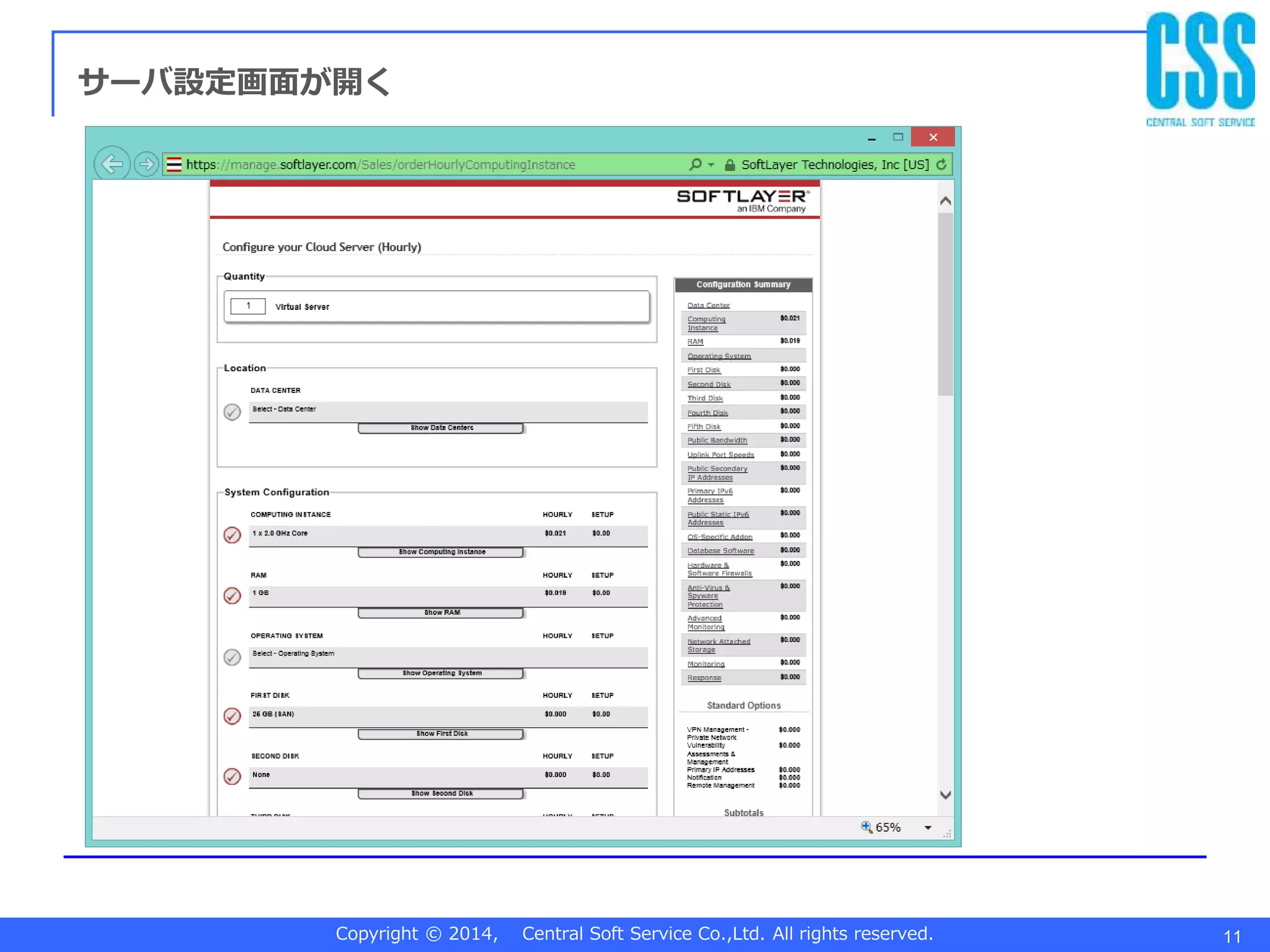Maximize the browser window
1270x952 pixels.
pos(898,137)
